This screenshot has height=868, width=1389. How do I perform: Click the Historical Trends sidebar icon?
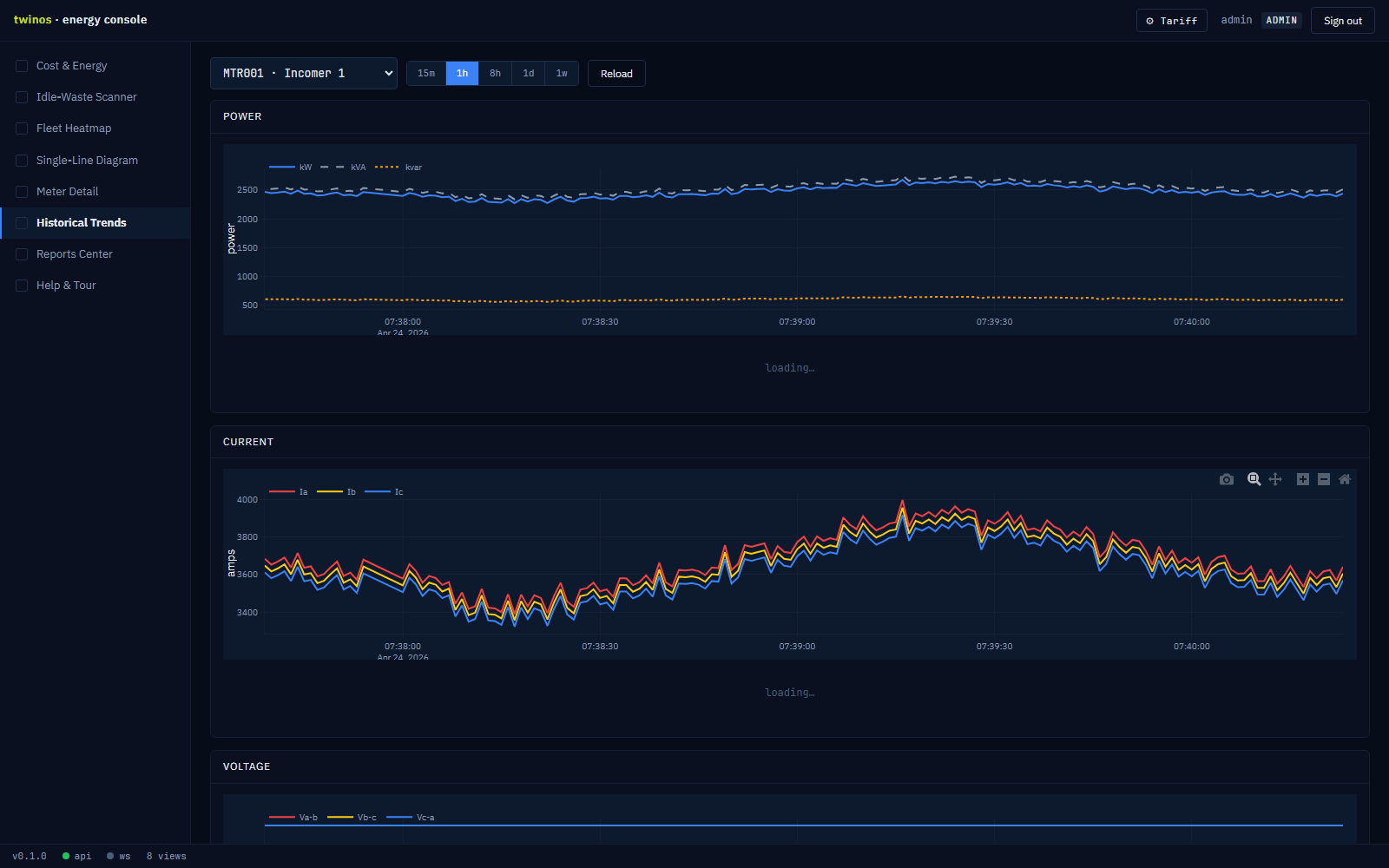pyautogui.click(x=22, y=223)
